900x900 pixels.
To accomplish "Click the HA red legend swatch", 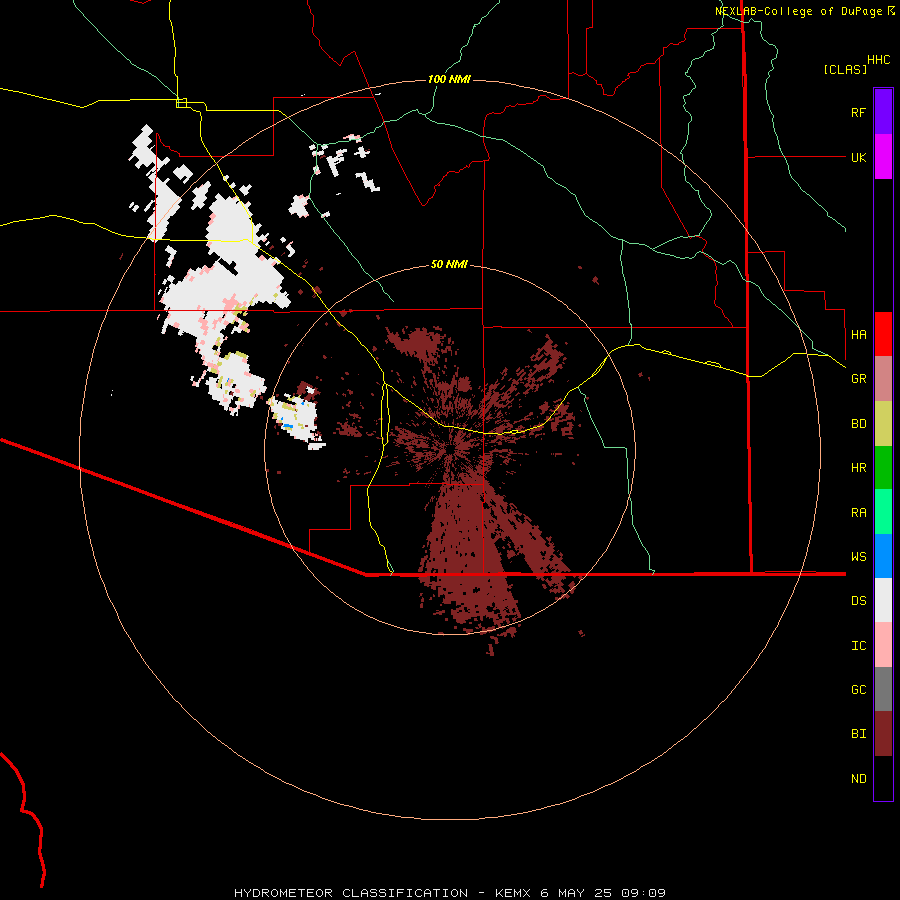I will pyautogui.click(x=883, y=334).
